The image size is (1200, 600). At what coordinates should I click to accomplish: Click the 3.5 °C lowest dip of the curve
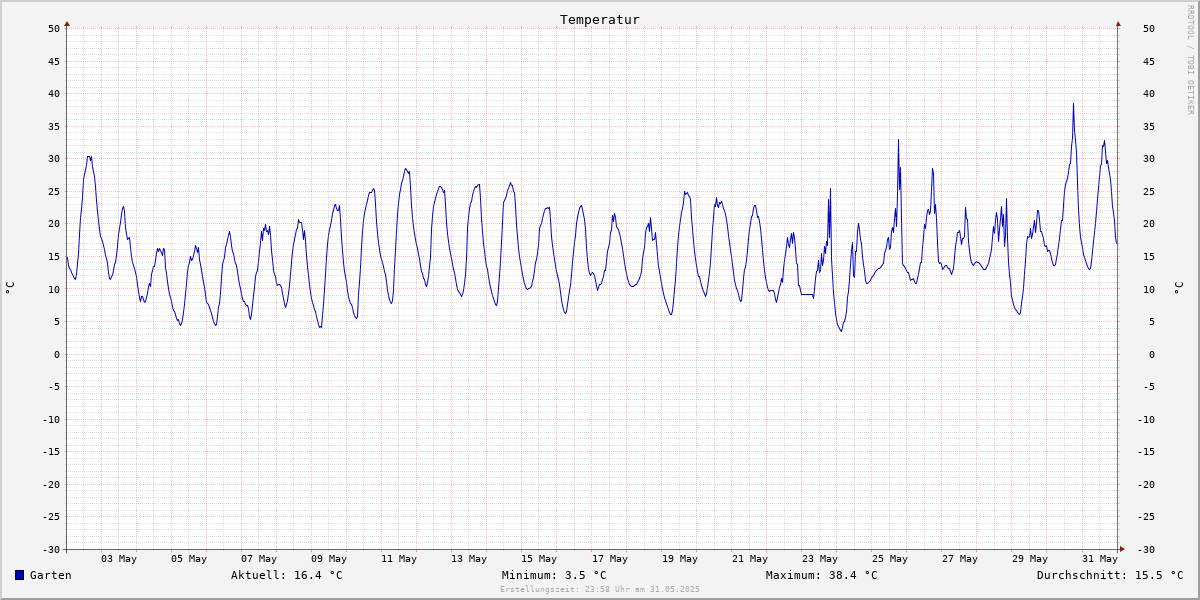point(841,331)
